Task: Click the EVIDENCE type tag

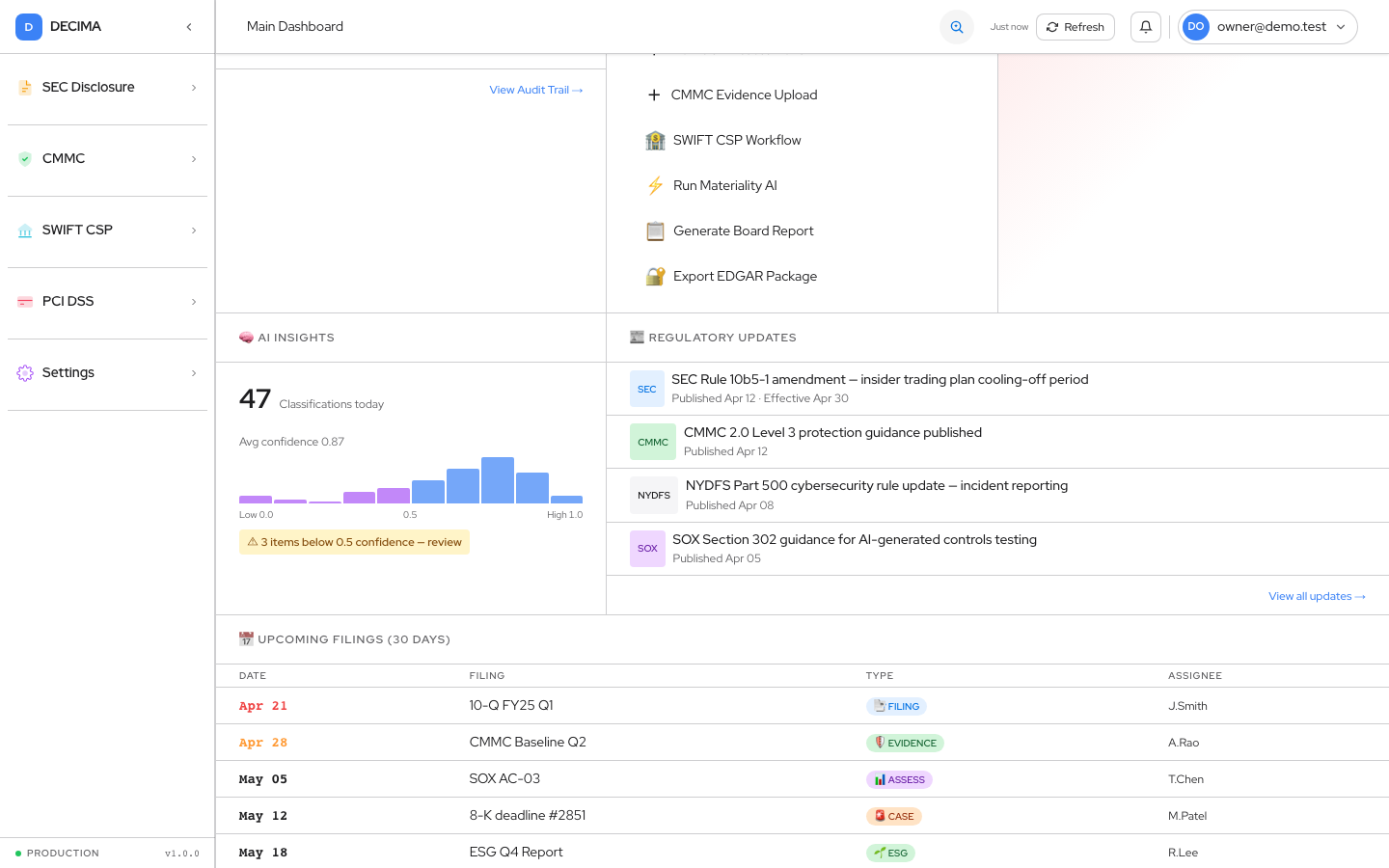Action: (905, 743)
